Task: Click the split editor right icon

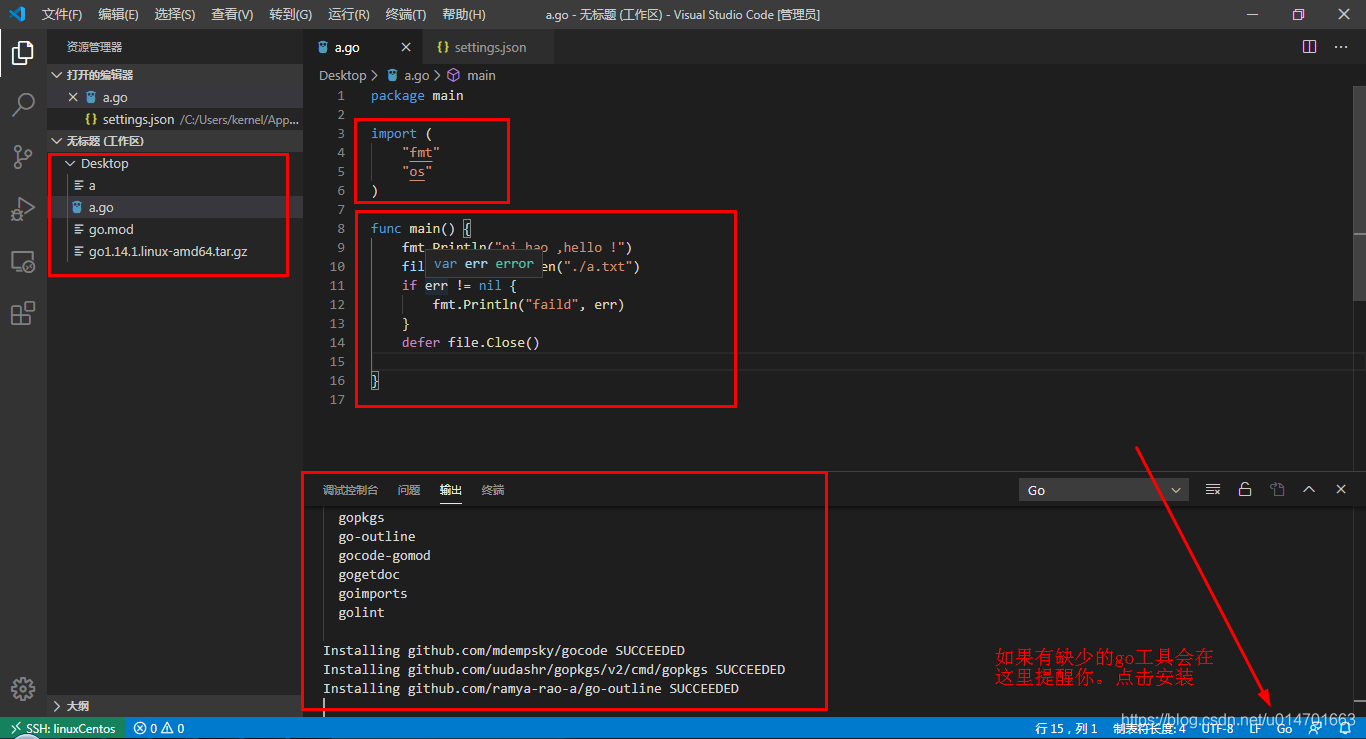Action: 1310,47
